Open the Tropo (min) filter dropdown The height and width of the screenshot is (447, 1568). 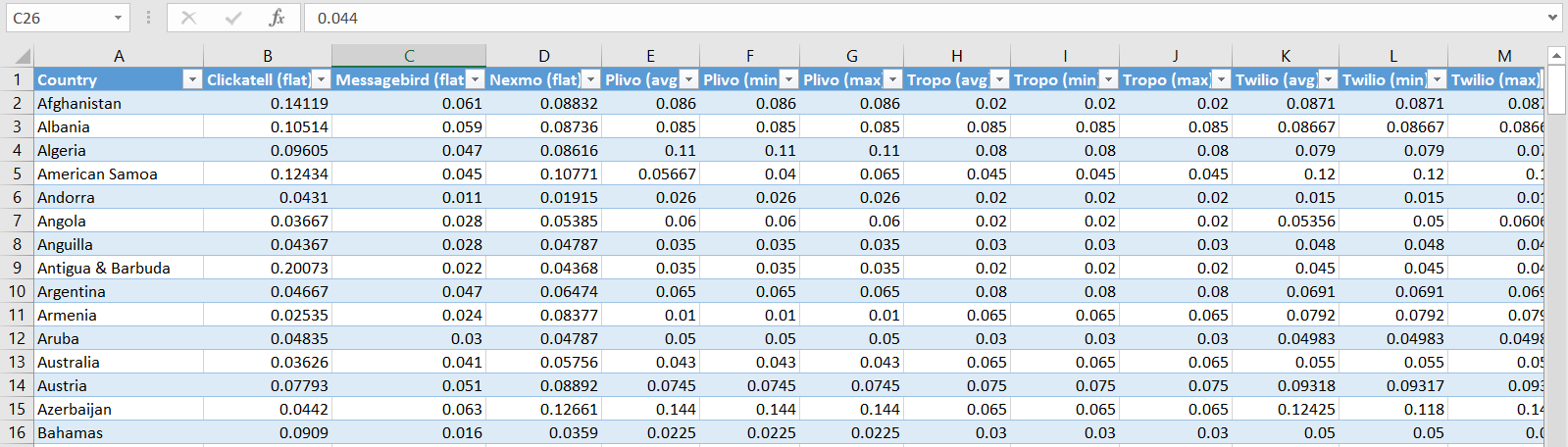(x=1107, y=79)
